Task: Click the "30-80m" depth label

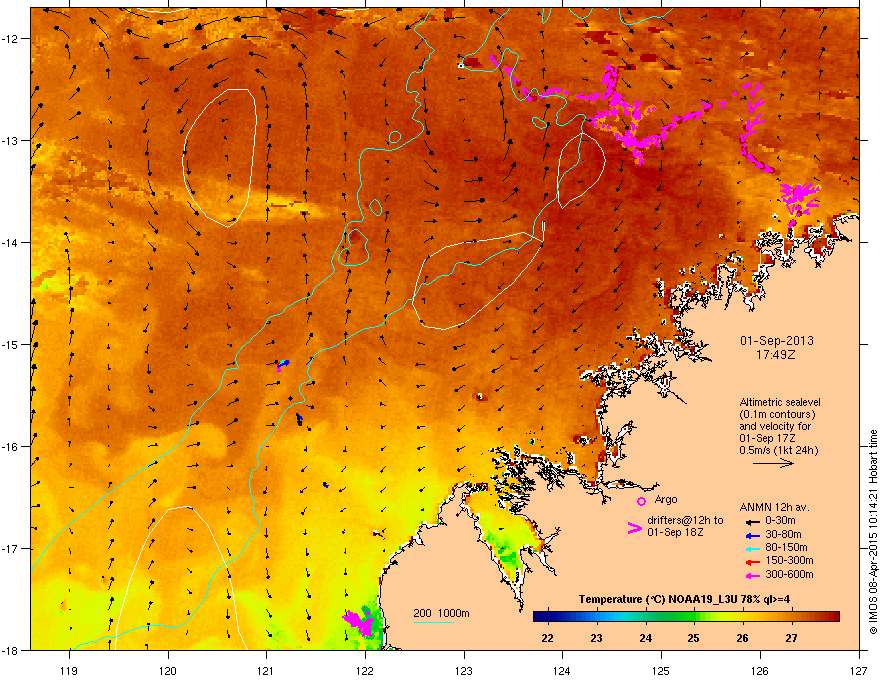Action: point(783,534)
